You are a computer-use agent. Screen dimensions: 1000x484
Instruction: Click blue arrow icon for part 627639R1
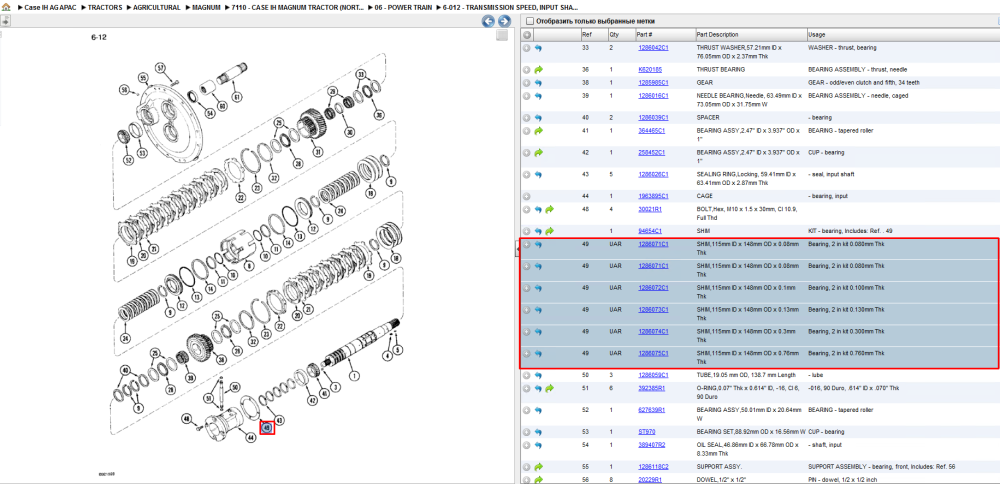point(538,409)
